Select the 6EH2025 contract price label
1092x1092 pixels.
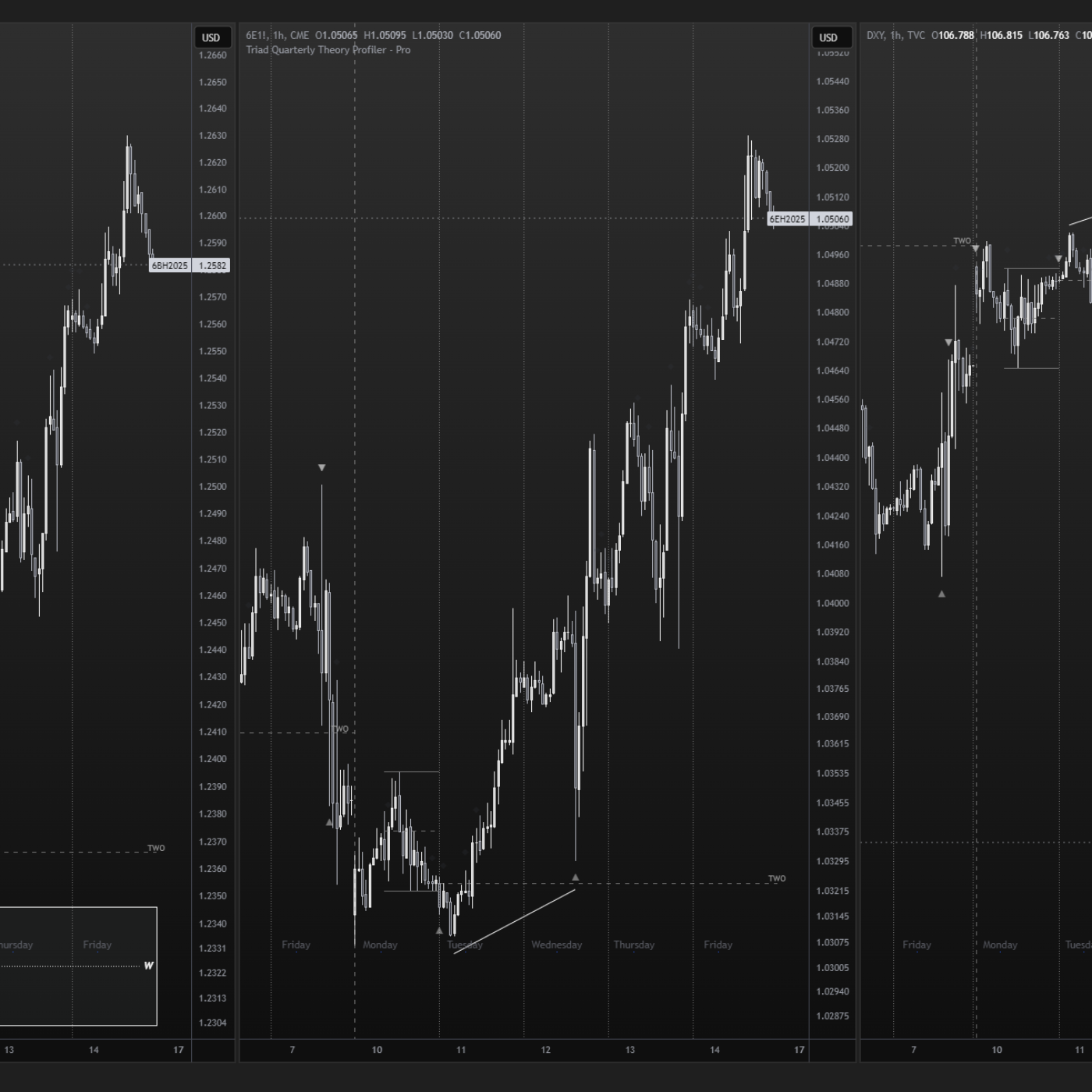787,219
